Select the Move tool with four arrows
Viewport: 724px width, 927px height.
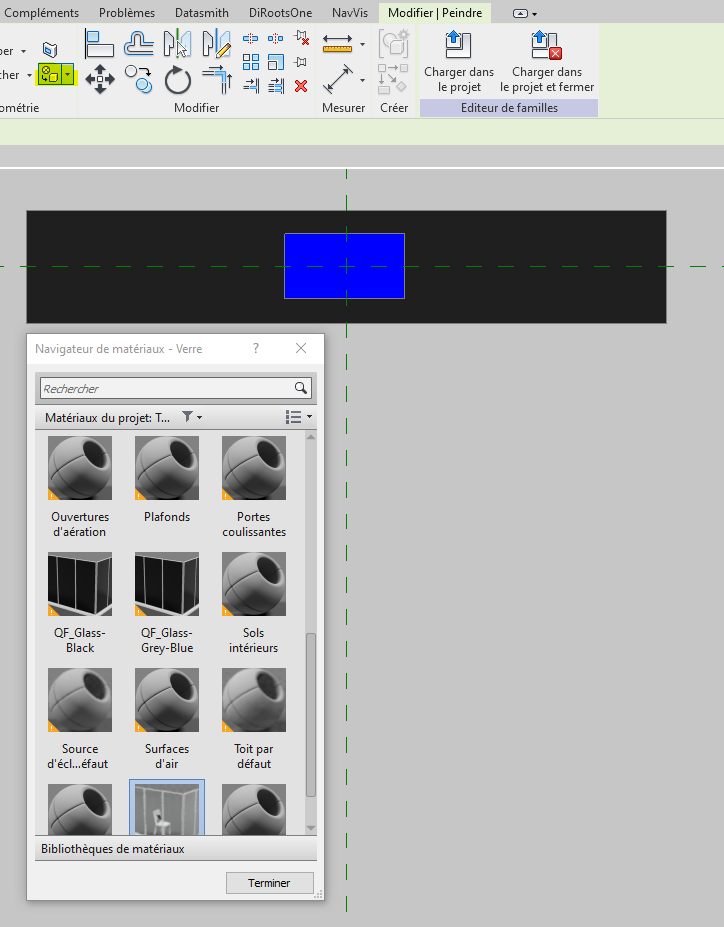pyautogui.click(x=99, y=79)
